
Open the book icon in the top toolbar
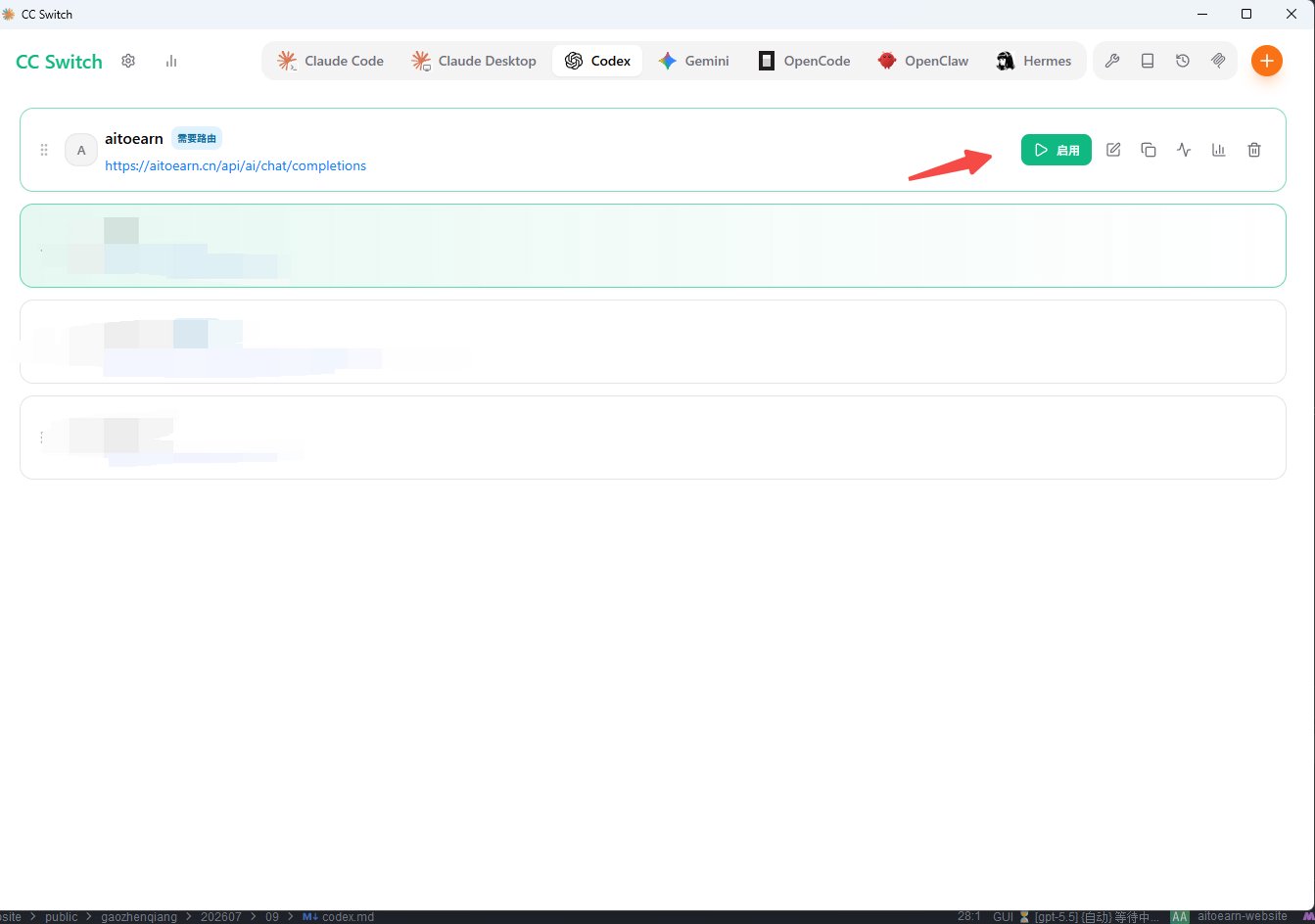tap(1148, 61)
